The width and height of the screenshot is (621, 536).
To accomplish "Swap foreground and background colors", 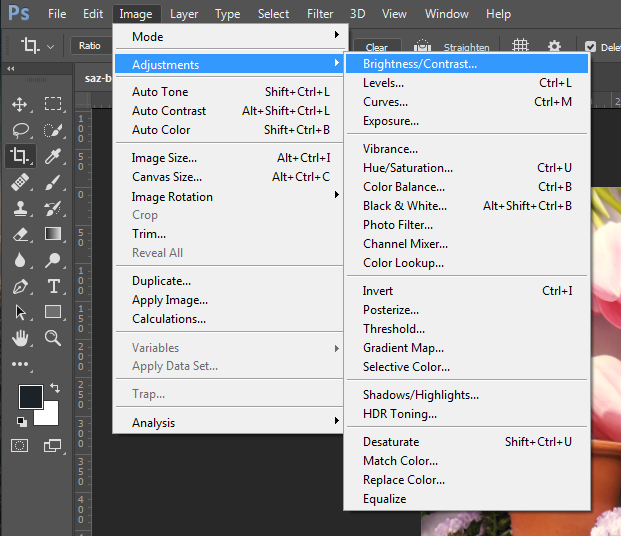I will coord(55,387).
